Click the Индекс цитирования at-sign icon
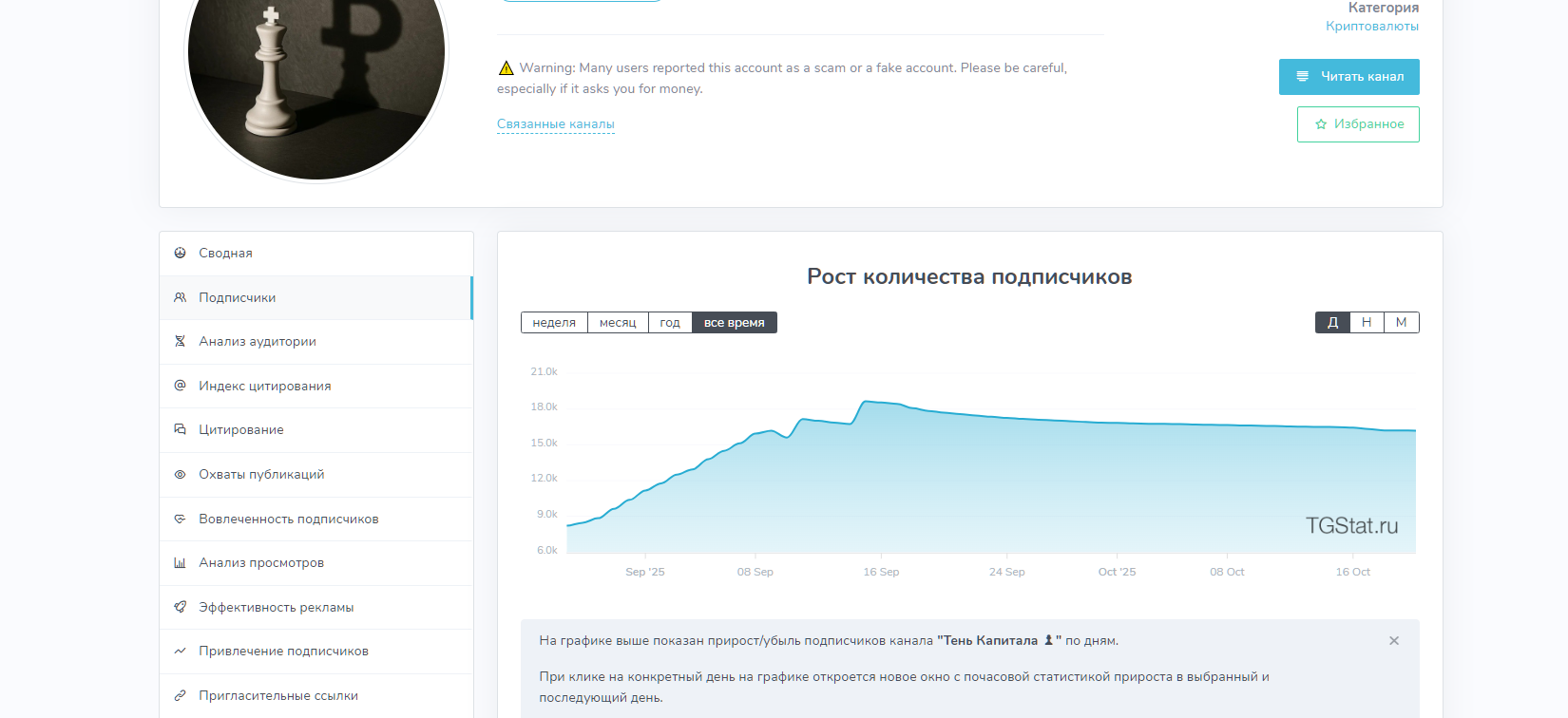This screenshot has height=718, width=1568. [x=180, y=386]
